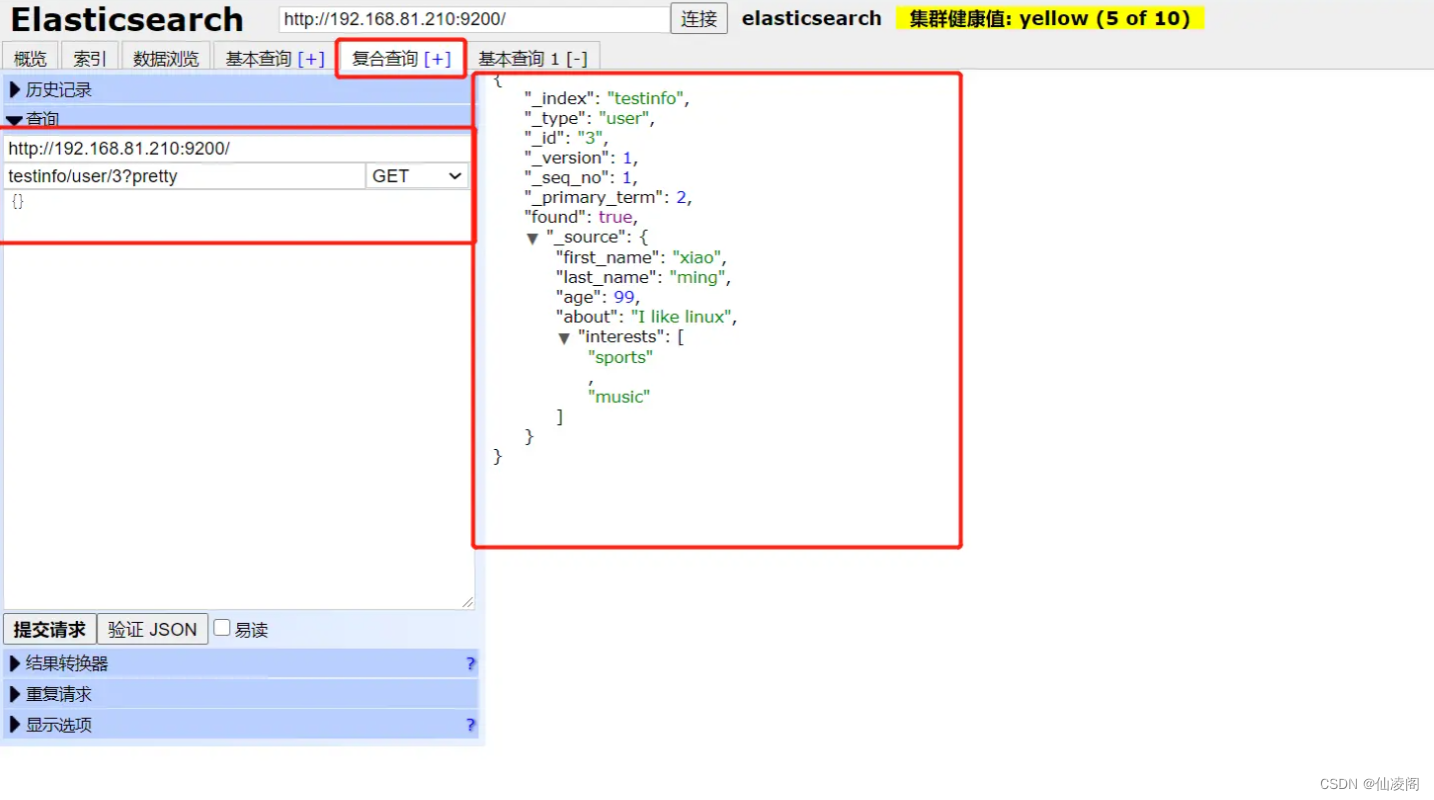Open the 数据浏览 data browser tab
This screenshot has height=800, width=1434.
pyautogui.click(x=166, y=58)
